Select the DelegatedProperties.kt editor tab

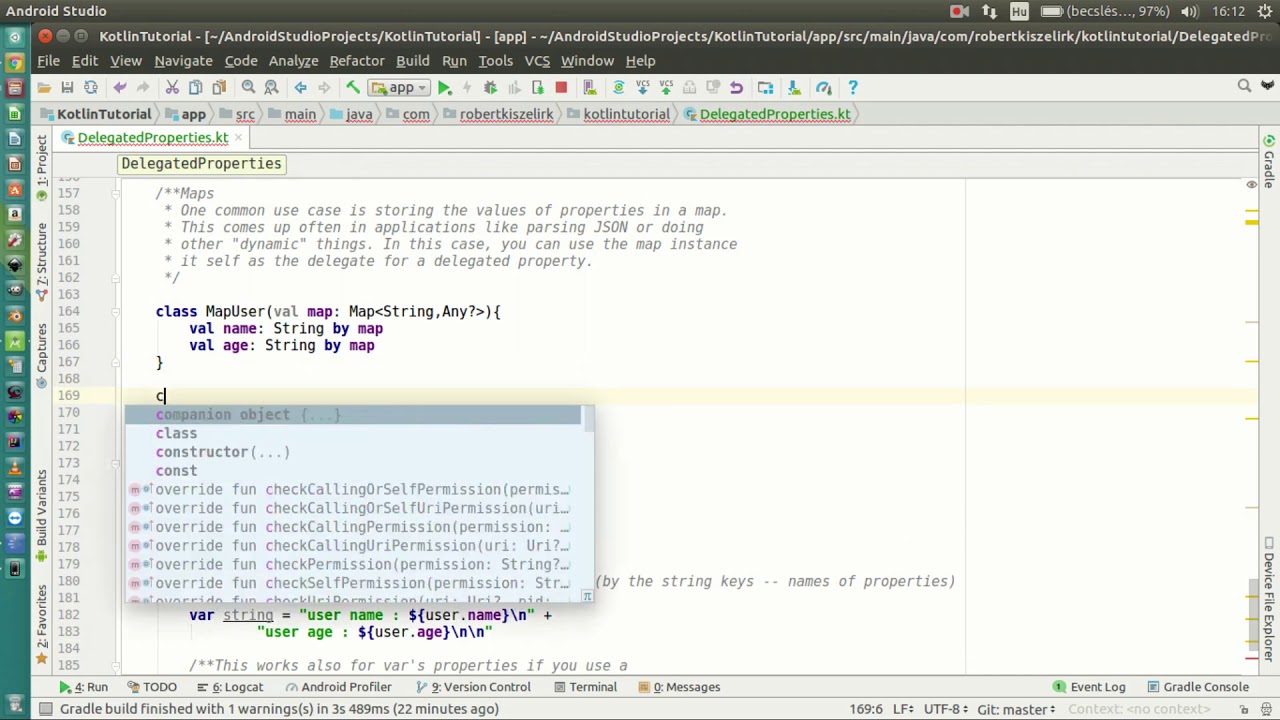[152, 137]
